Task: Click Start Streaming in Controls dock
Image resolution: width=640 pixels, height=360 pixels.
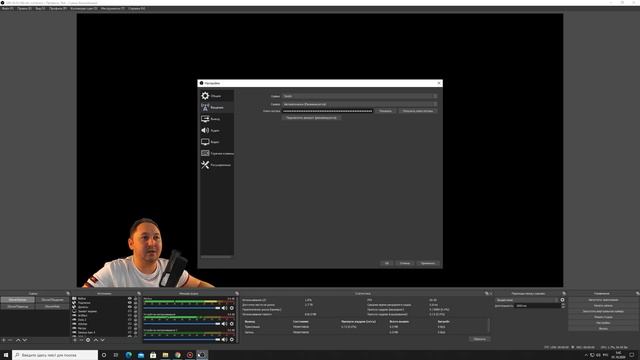Action: (603, 300)
